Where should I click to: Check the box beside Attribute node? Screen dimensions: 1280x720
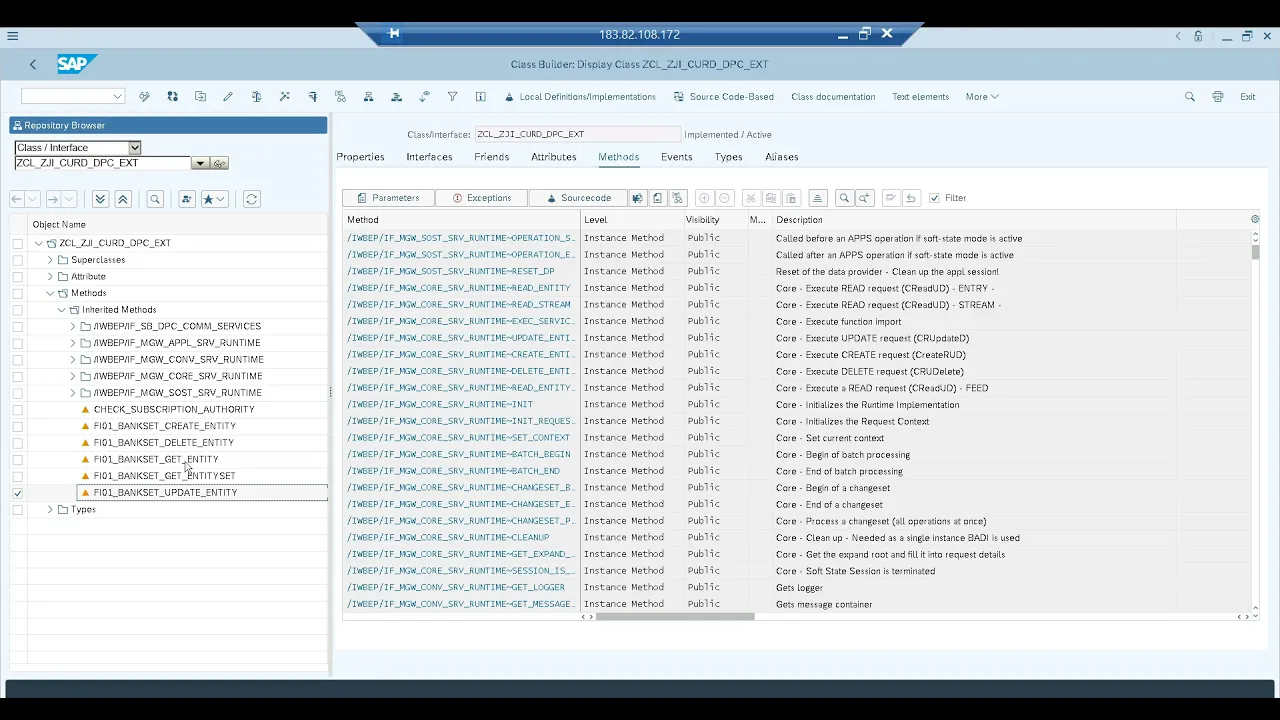[x=18, y=276]
